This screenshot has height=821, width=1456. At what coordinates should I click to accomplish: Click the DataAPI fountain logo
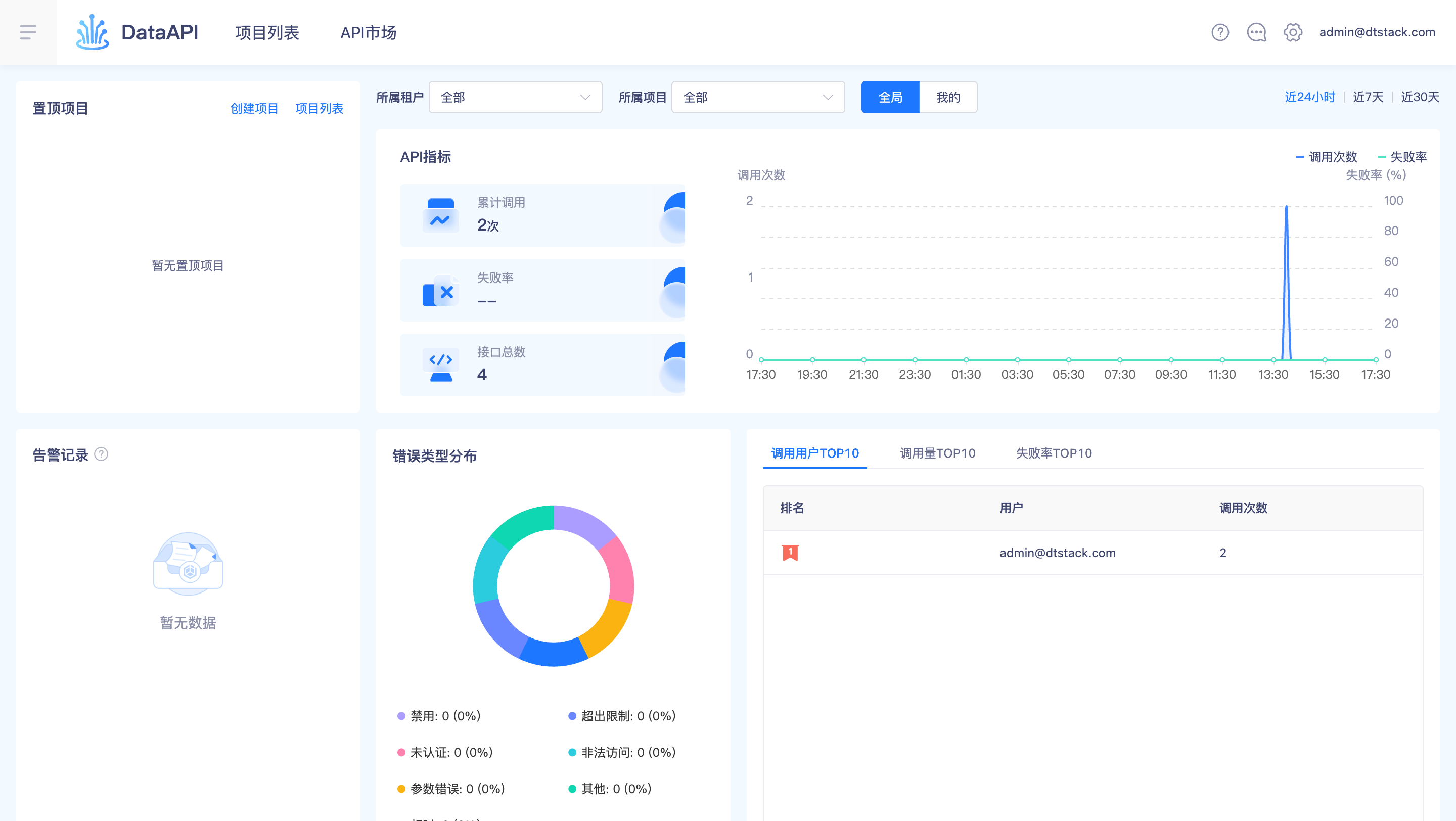(93, 32)
